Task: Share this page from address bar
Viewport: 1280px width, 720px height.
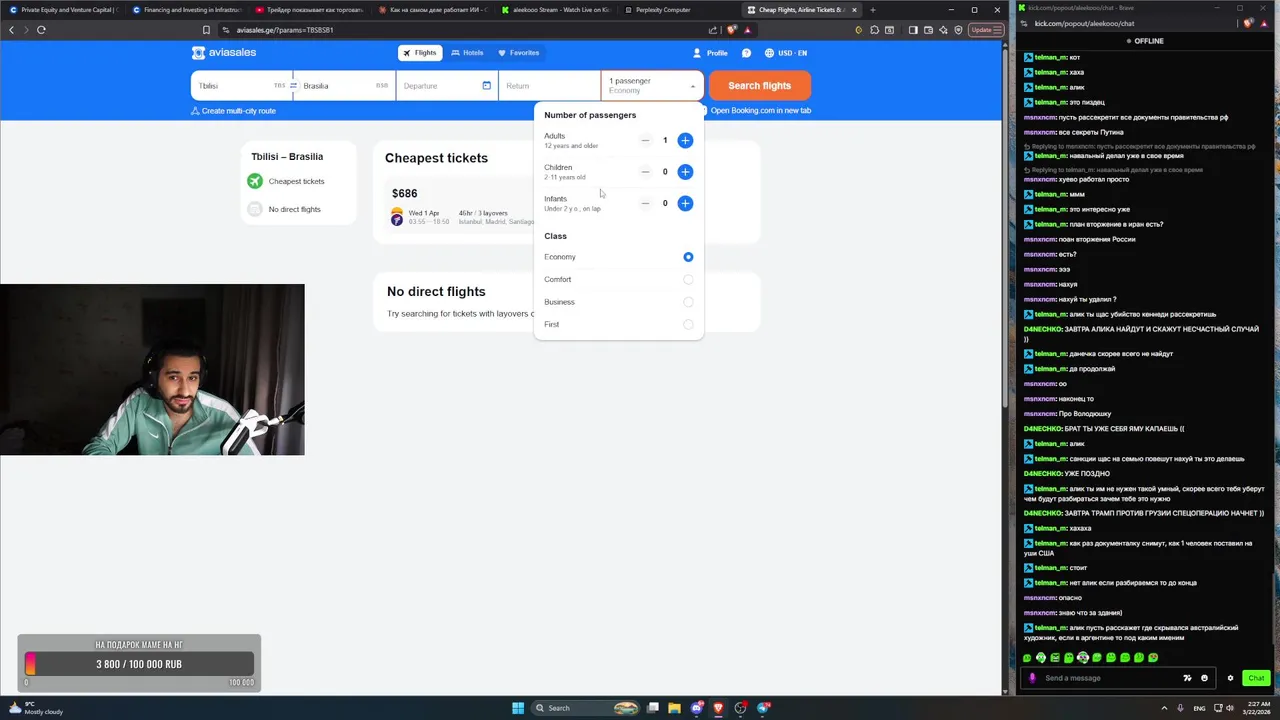Action: (713, 30)
